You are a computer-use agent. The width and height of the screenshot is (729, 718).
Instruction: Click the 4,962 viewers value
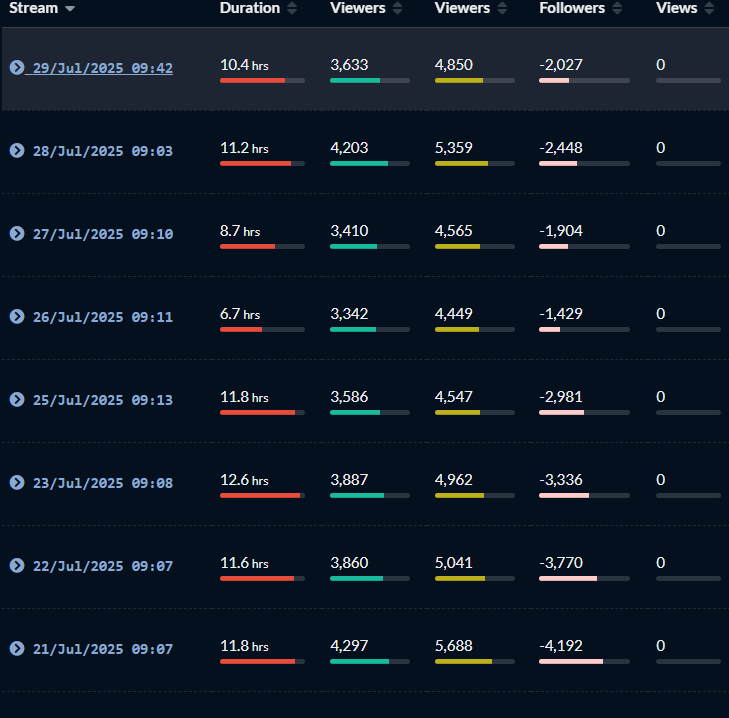click(454, 480)
